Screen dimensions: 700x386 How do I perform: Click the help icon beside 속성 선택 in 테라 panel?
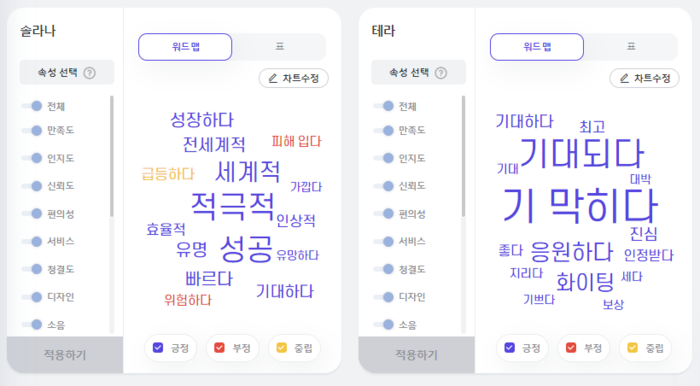coord(441,73)
